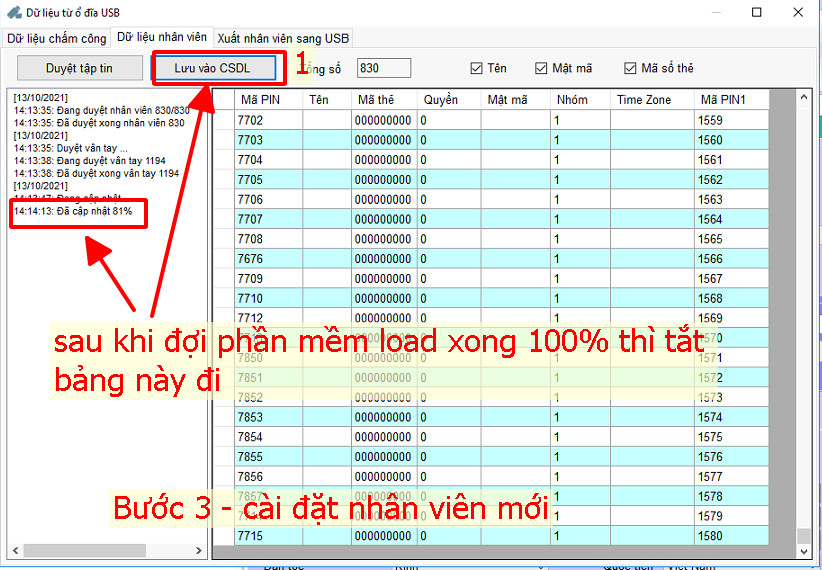Select the cell with PIN 7855

coord(268,457)
